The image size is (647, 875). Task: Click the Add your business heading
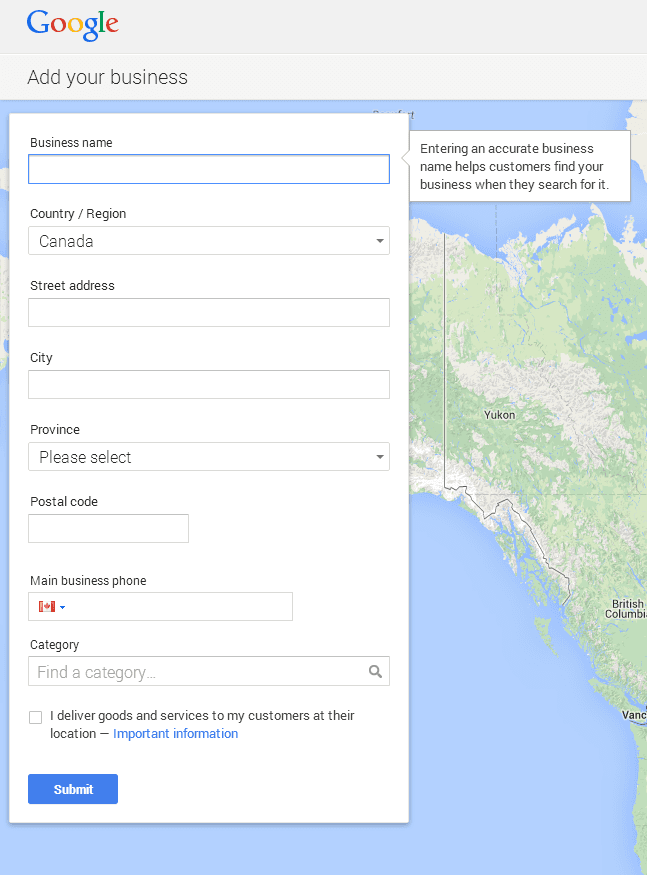108,77
